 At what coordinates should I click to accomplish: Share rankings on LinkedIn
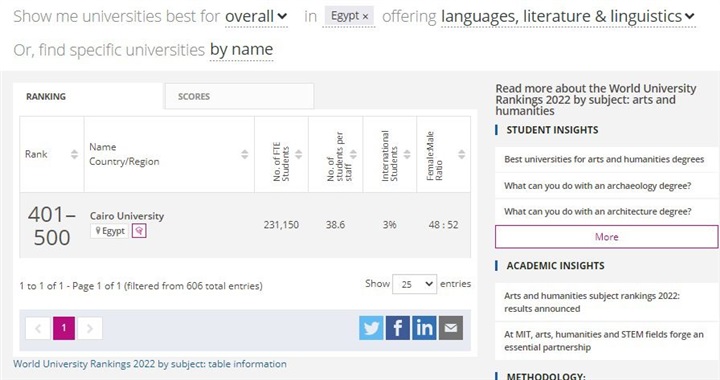pos(424,328)
